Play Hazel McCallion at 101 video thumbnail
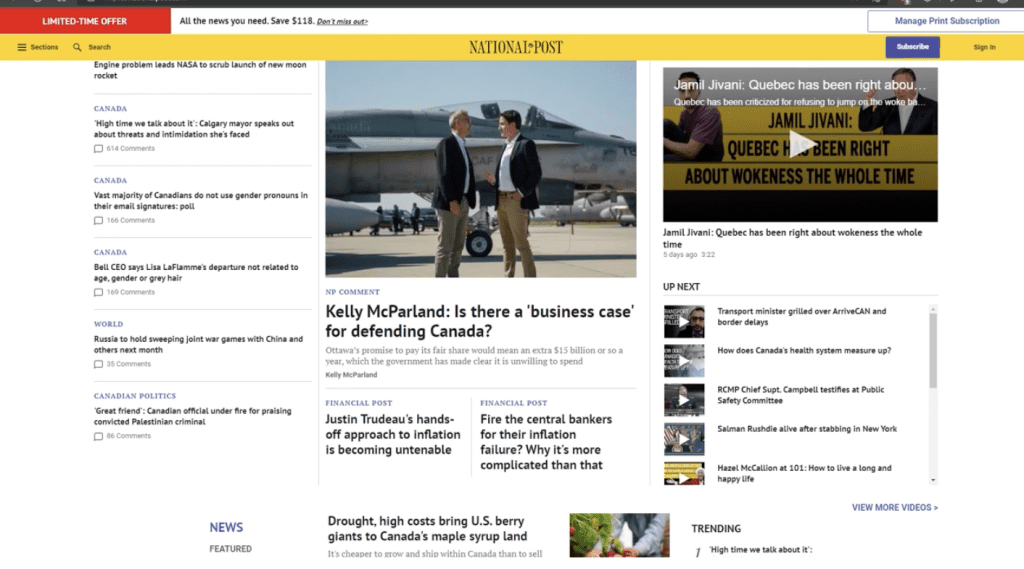The image size is (1024, 569). tap(684, 474)
